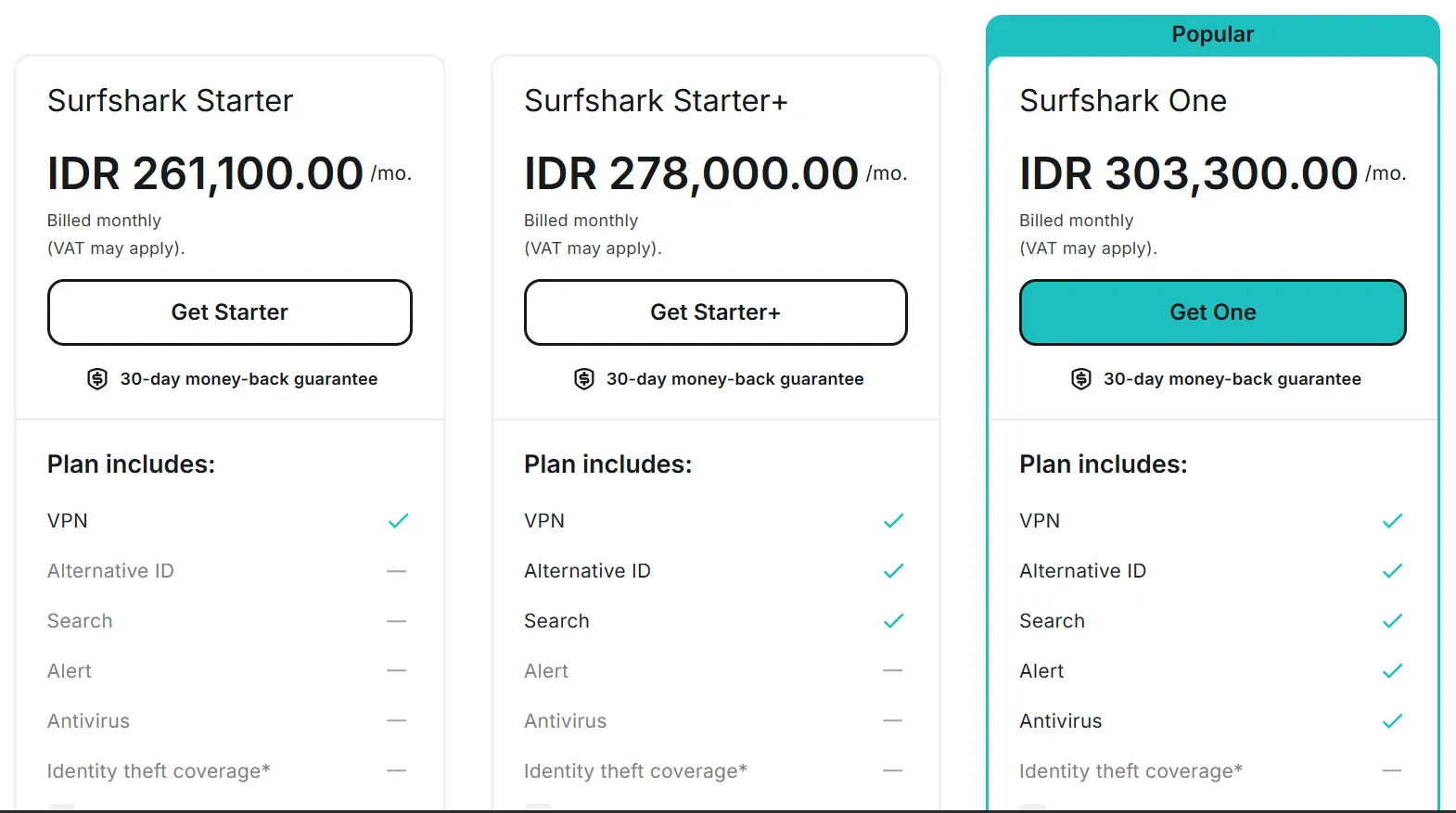Click Identity theft coverage dash in Surfshark One
The height and width of the screenshot is (813, 1456).
[x=1391, y=771]
